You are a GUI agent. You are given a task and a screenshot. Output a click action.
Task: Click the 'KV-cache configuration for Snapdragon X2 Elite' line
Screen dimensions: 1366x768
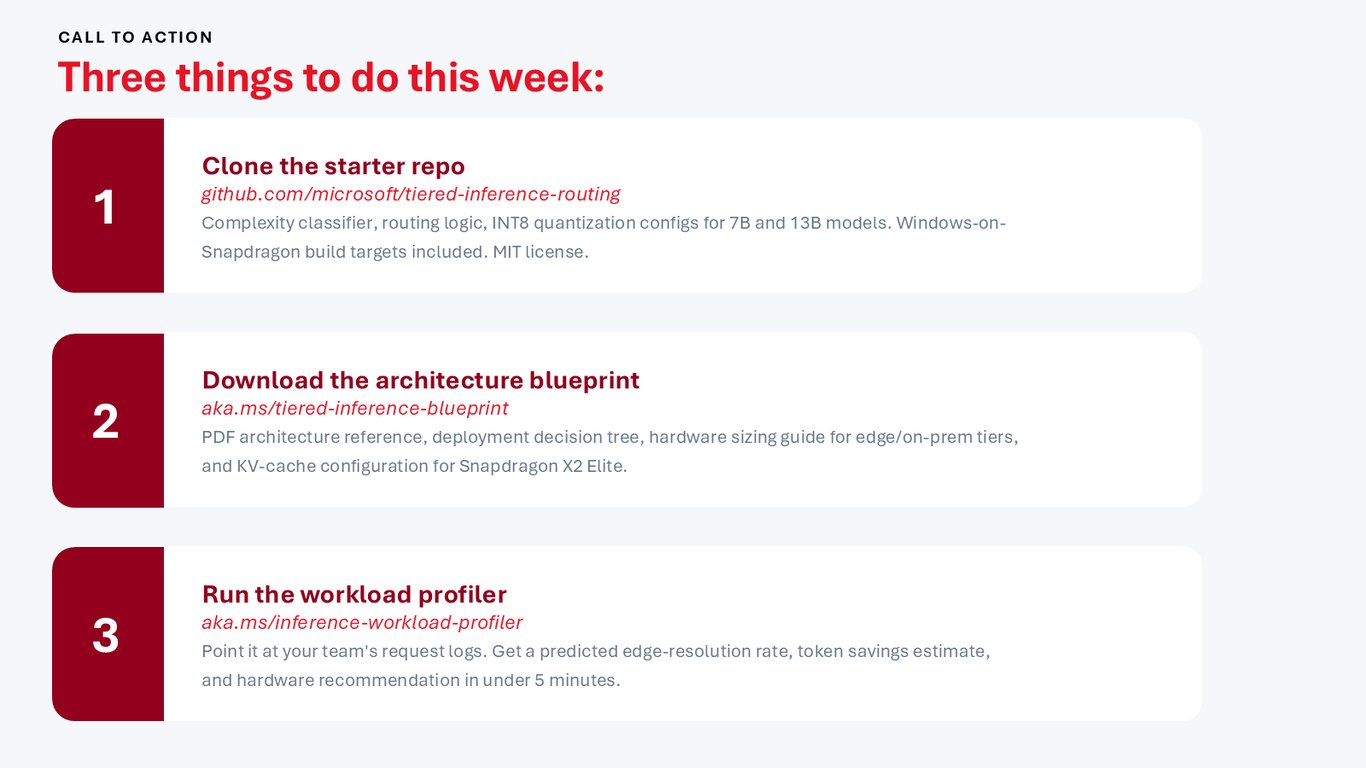click(414, 466)
